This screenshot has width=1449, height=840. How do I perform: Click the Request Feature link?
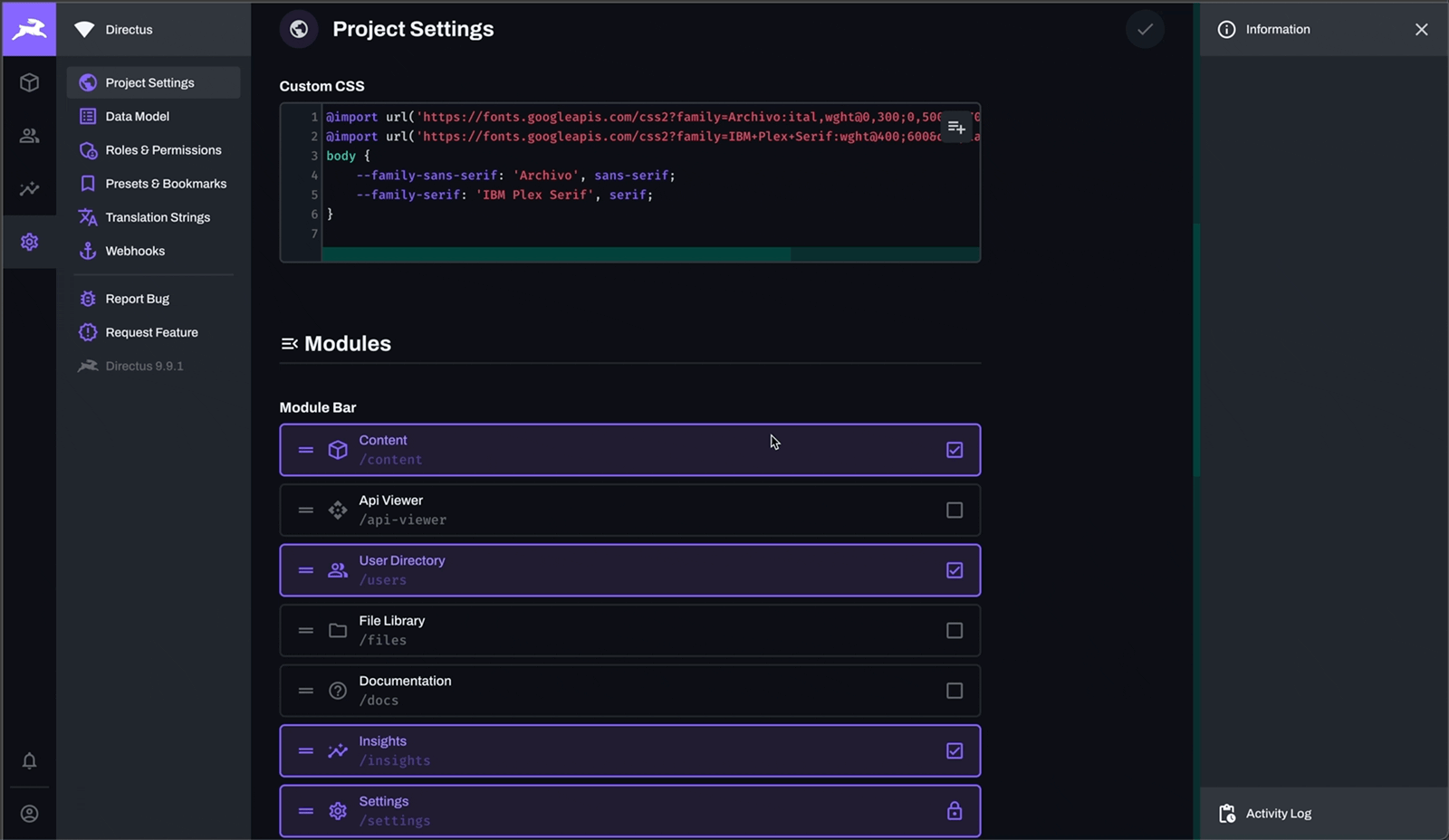click(x=154, y=332)
